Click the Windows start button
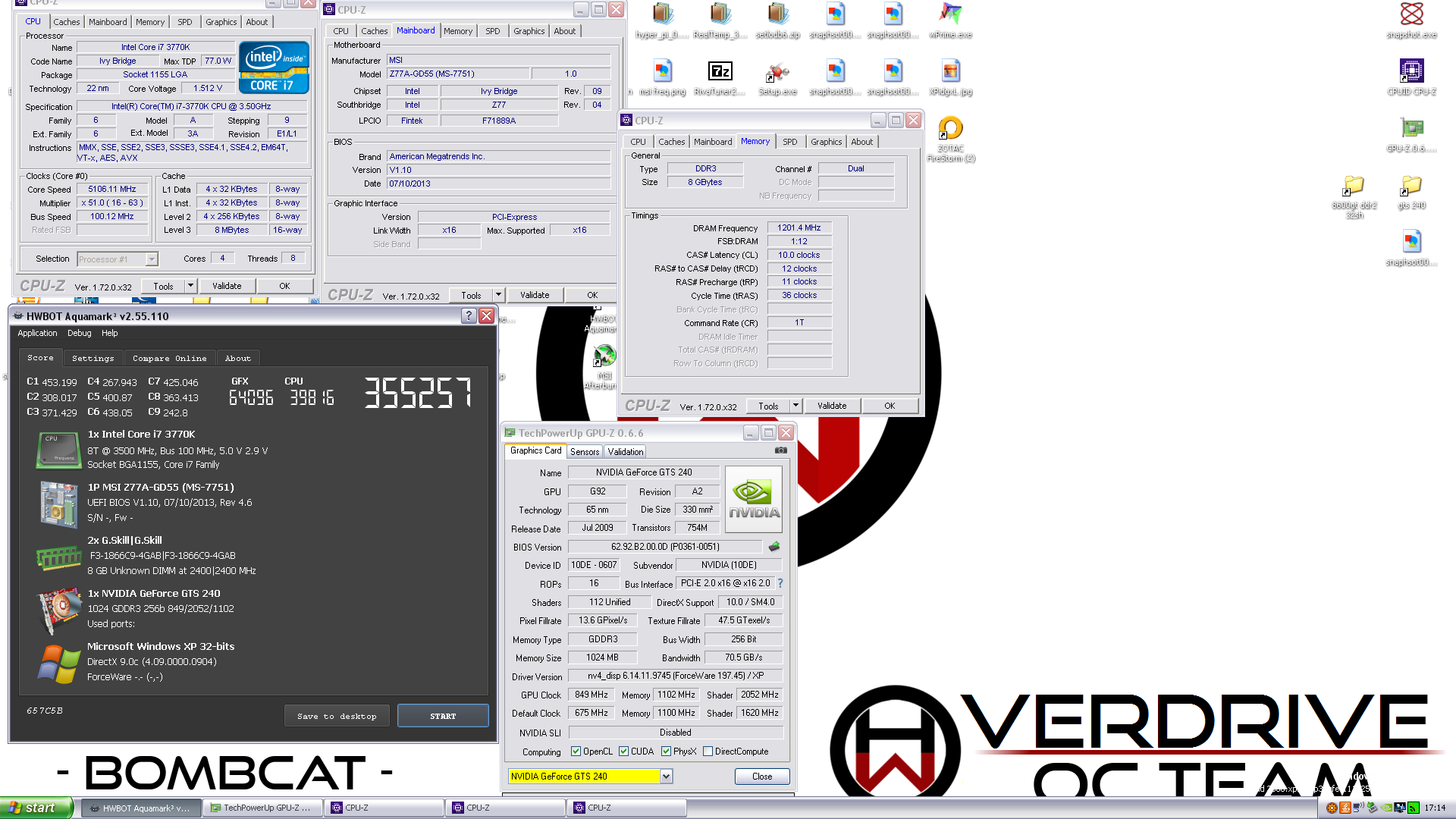 coord(36,808)
